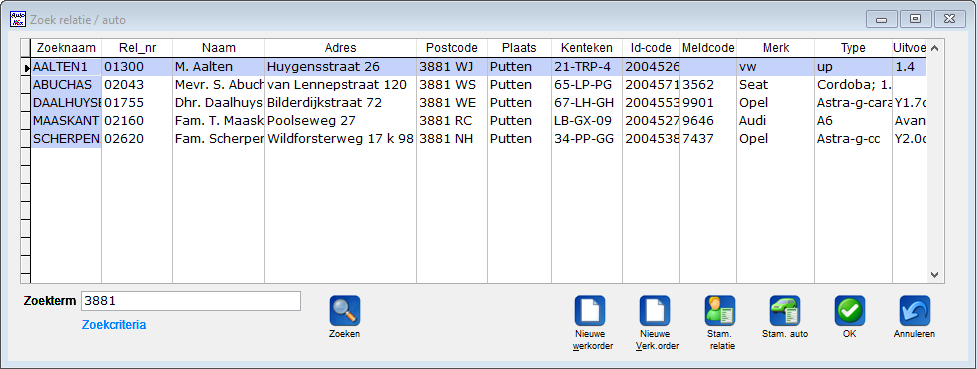The height and width of the screenshot is (369, 977).
Task: Create a Nieuwe Verk.order
Action: [x=655, y=310]
